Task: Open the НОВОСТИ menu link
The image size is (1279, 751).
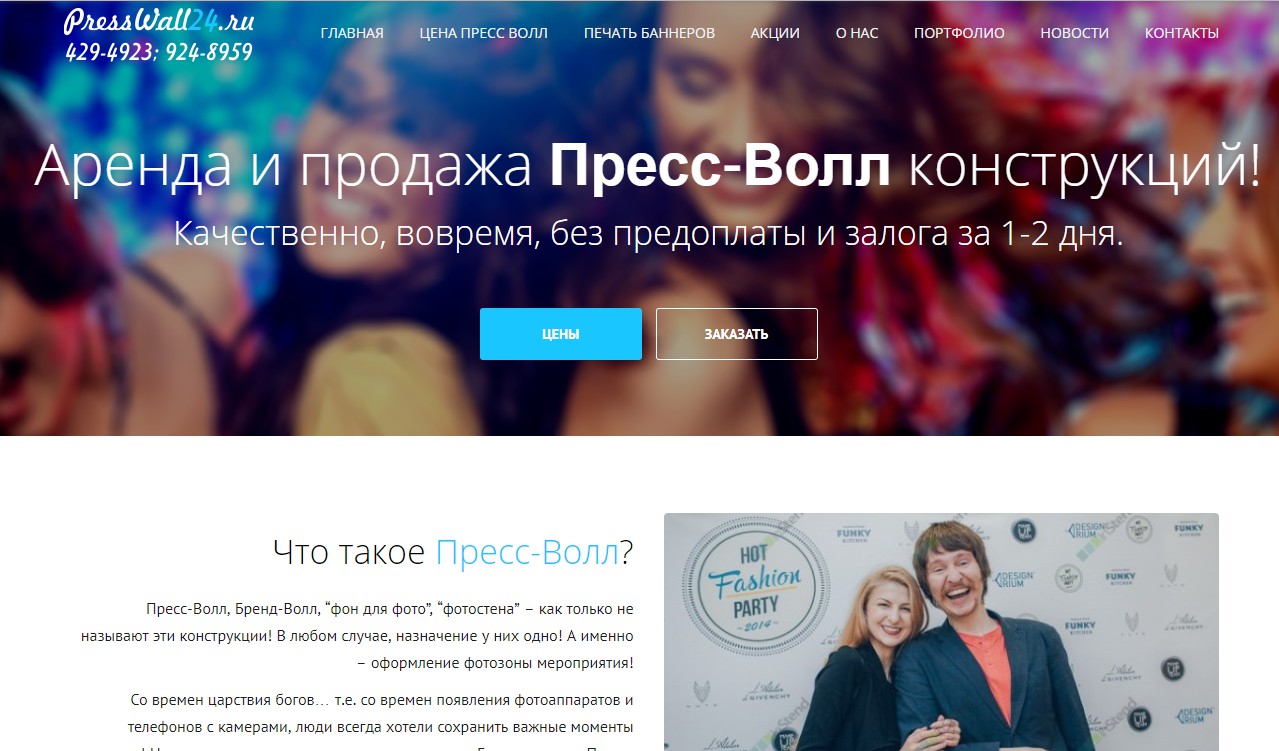Action: [x=1074, y=33]
